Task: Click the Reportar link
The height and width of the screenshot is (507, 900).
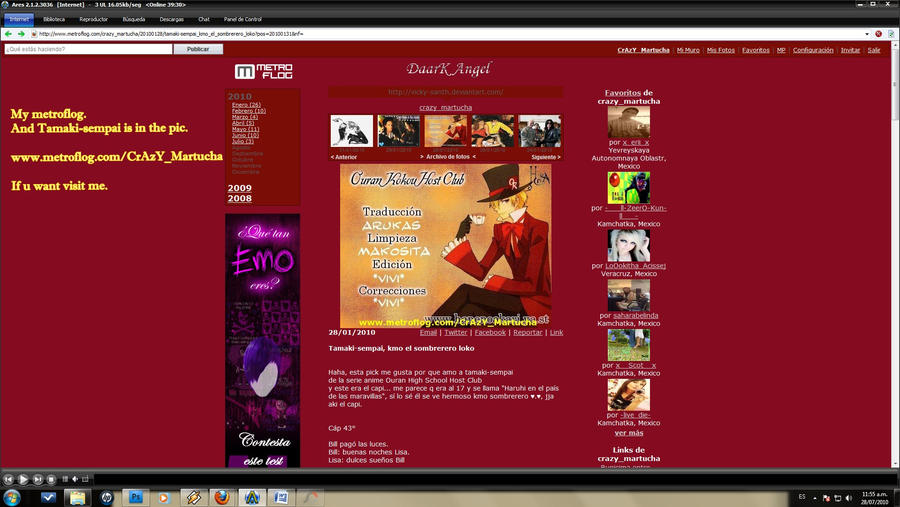Action: click(x=528, y=332)
